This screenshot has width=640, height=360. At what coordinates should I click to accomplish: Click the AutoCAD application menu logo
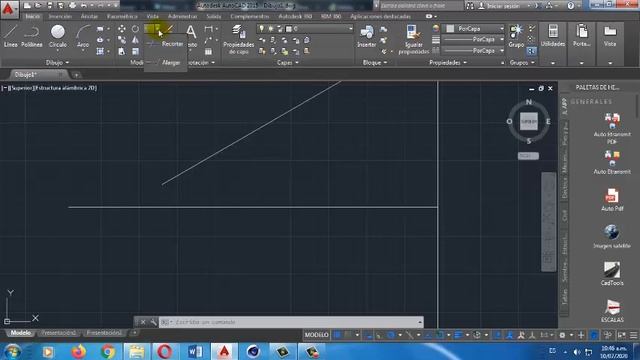[8, 9]
